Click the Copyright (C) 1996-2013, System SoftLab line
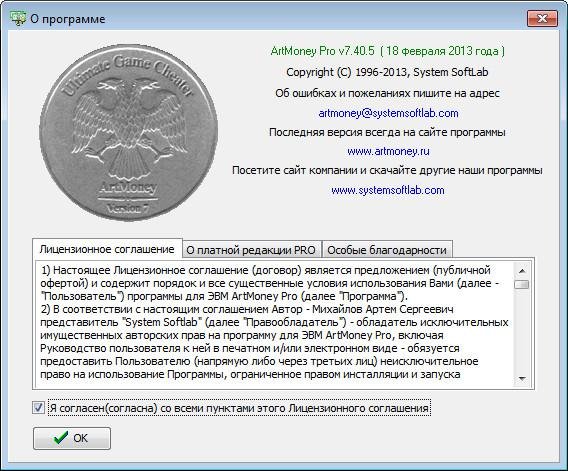The height and width of the screenshot is (471, 568). click(x=387, y=72)
